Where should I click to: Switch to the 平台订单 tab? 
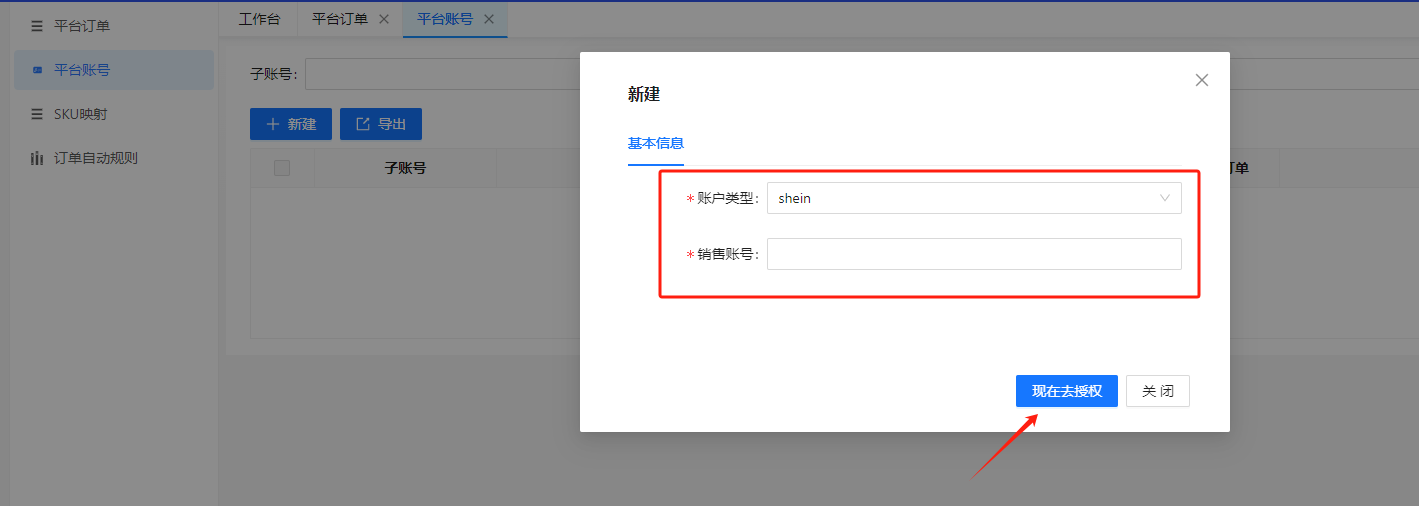click(340, 19)
